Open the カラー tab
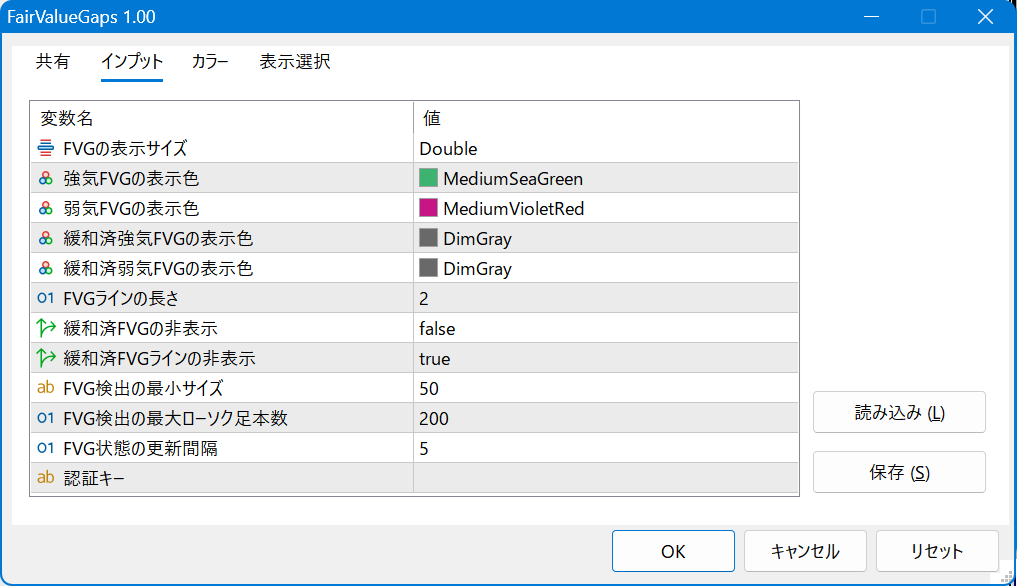The image size is (1017, 586). click(x=210, y=62)
